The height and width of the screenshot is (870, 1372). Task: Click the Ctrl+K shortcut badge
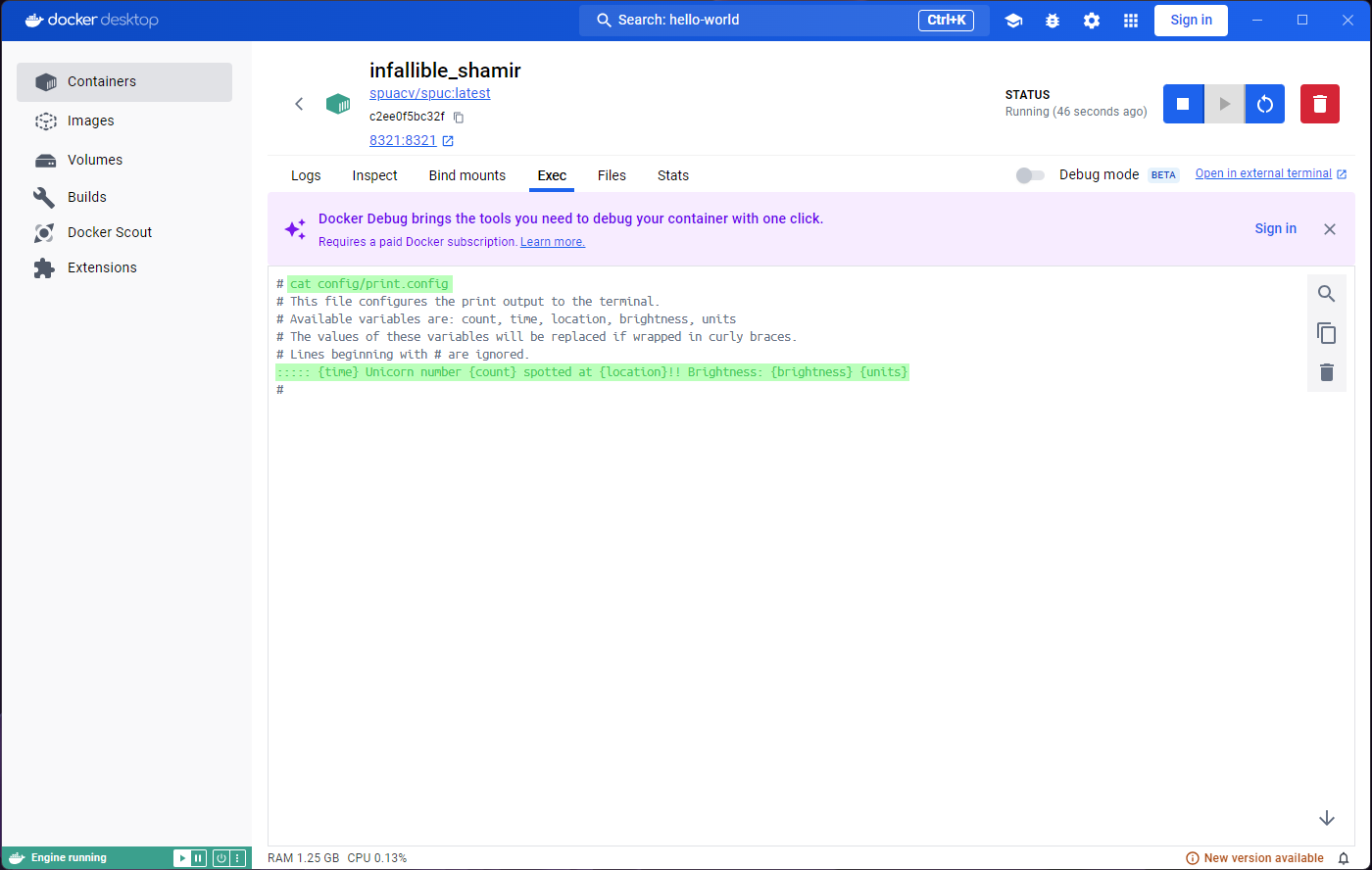pos(946,20)
